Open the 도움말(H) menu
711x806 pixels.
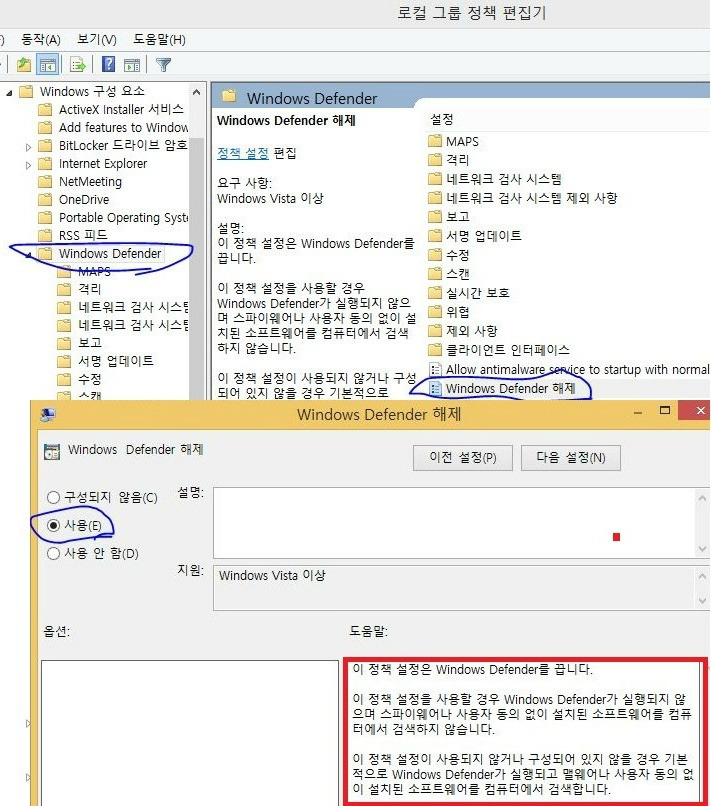pyautogui.click(x=159, y=40)
